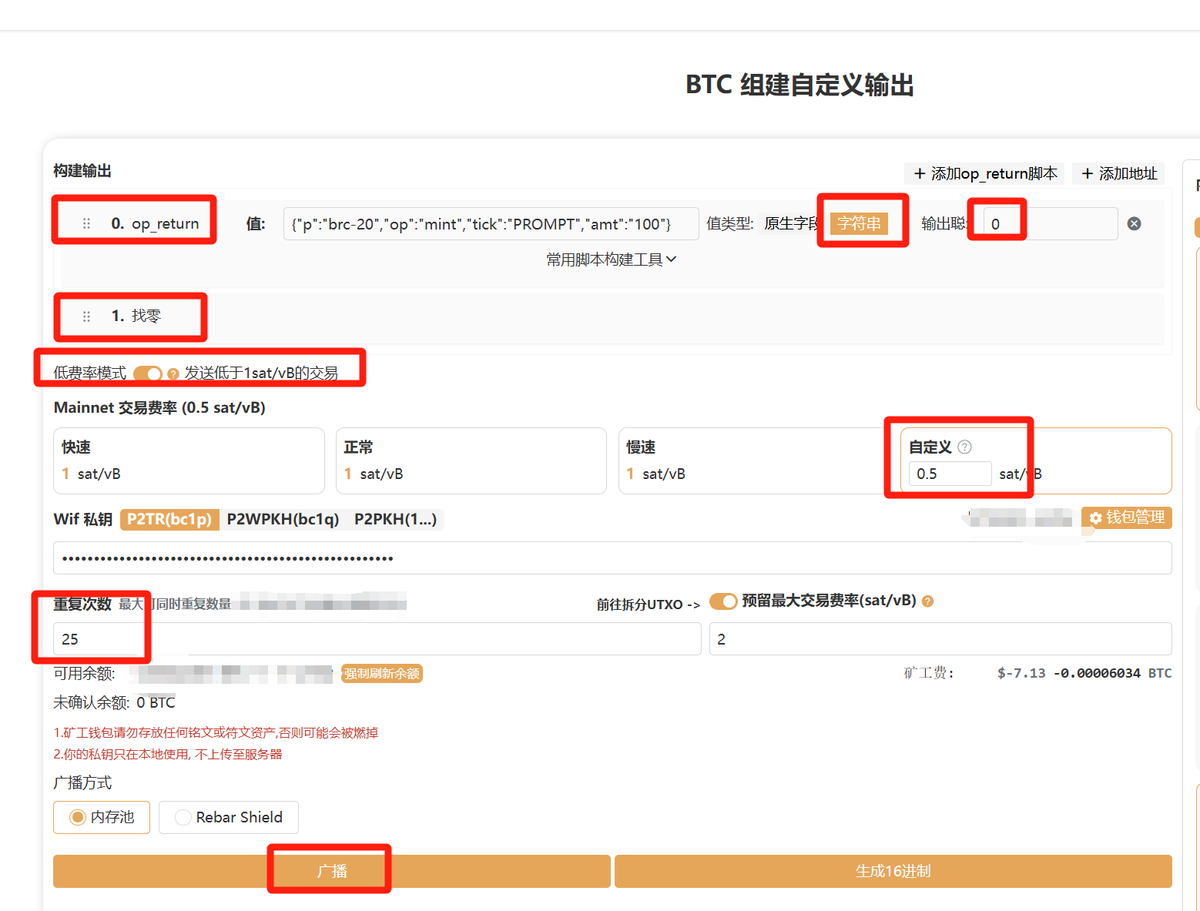This screenshot has width=1200, height=911.
Task: Toggle the 预留最大交易费率 switch
Action: coord(723,601)
